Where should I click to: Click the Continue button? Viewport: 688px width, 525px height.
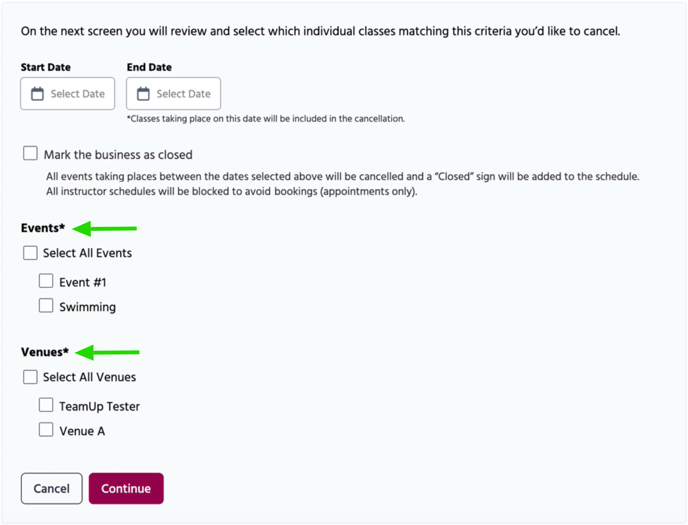pyautogui.click(x=126, y=489)
